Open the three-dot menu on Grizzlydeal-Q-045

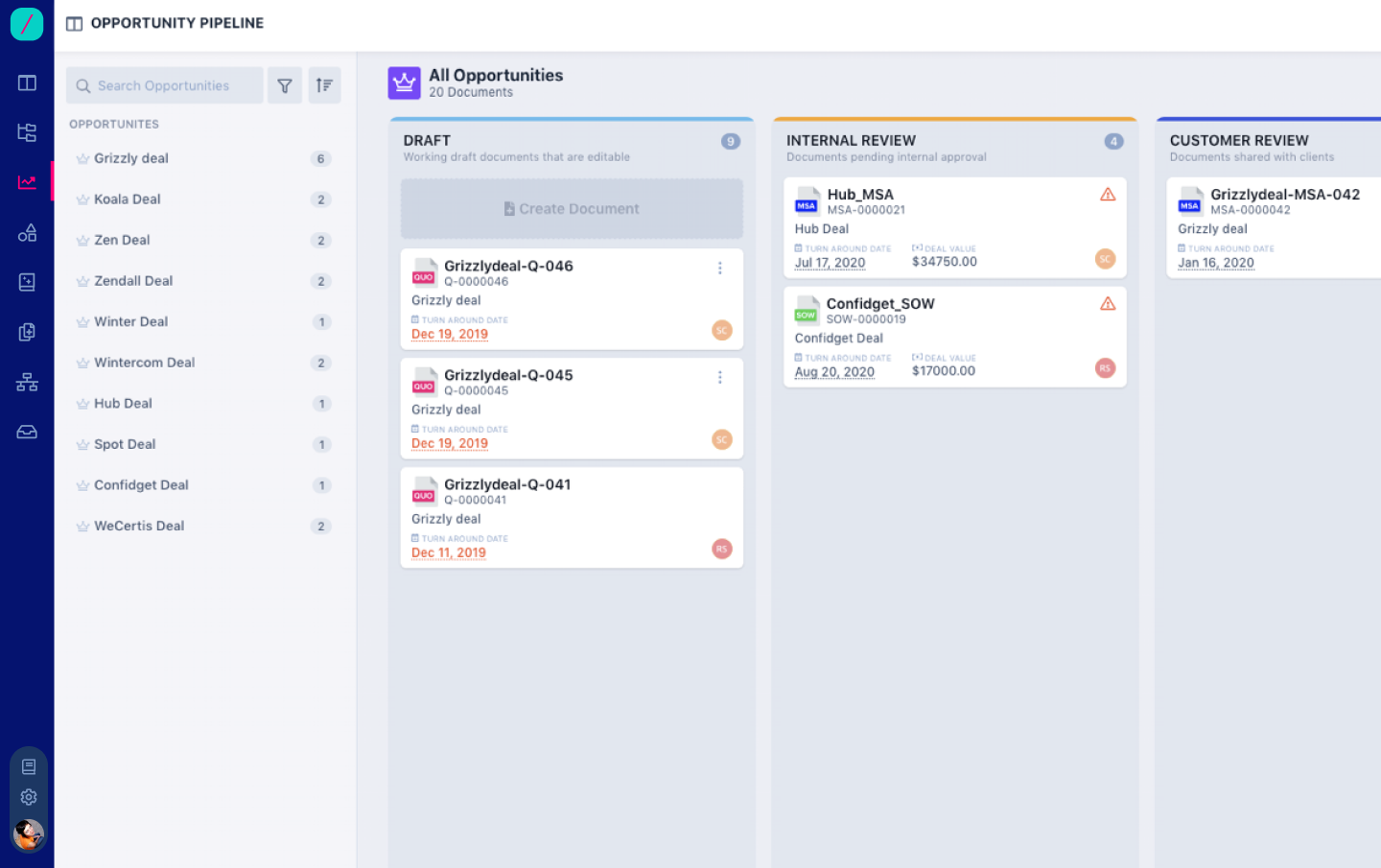pyautogui.click(x=720, y=378)
